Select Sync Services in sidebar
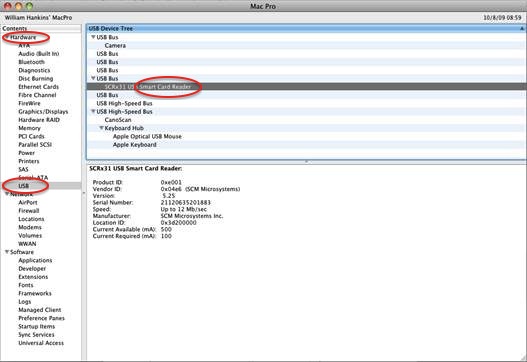 36,335
